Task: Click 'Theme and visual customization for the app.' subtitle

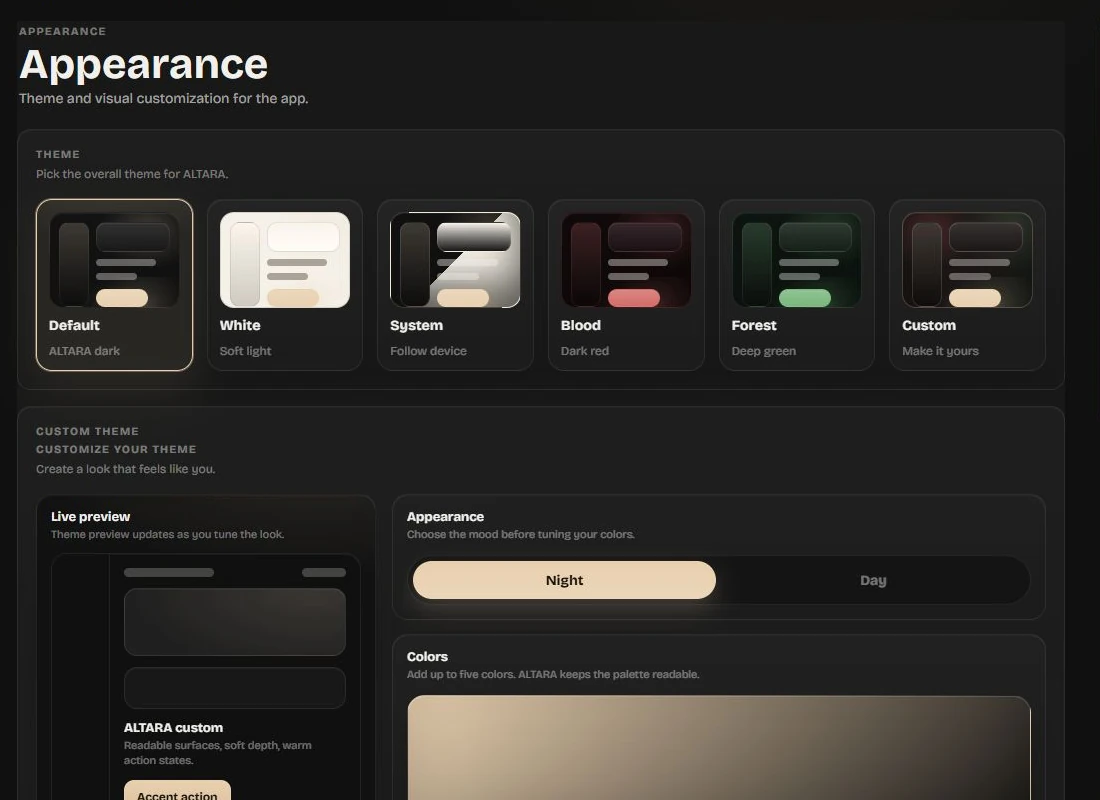Action: [163, 98]
